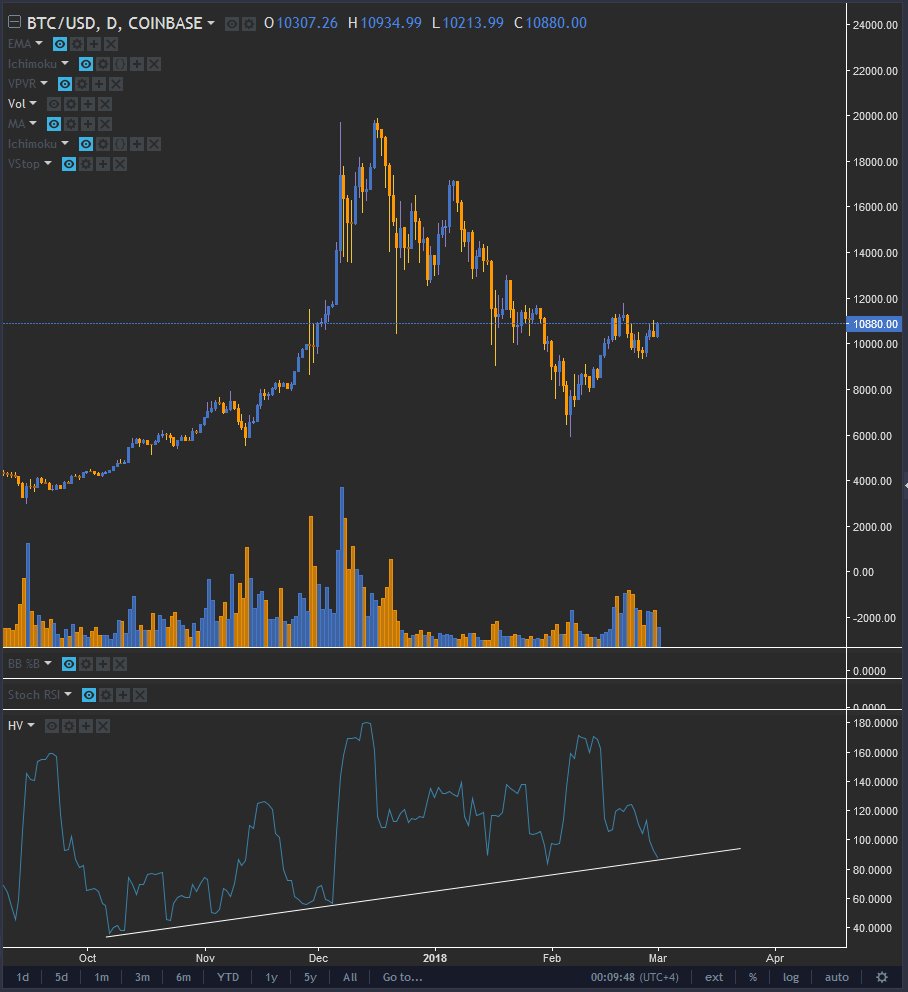Remove the Ichimoku indicator listed under EMA
This screenshot has width=908, height=992.
point(154,64)
